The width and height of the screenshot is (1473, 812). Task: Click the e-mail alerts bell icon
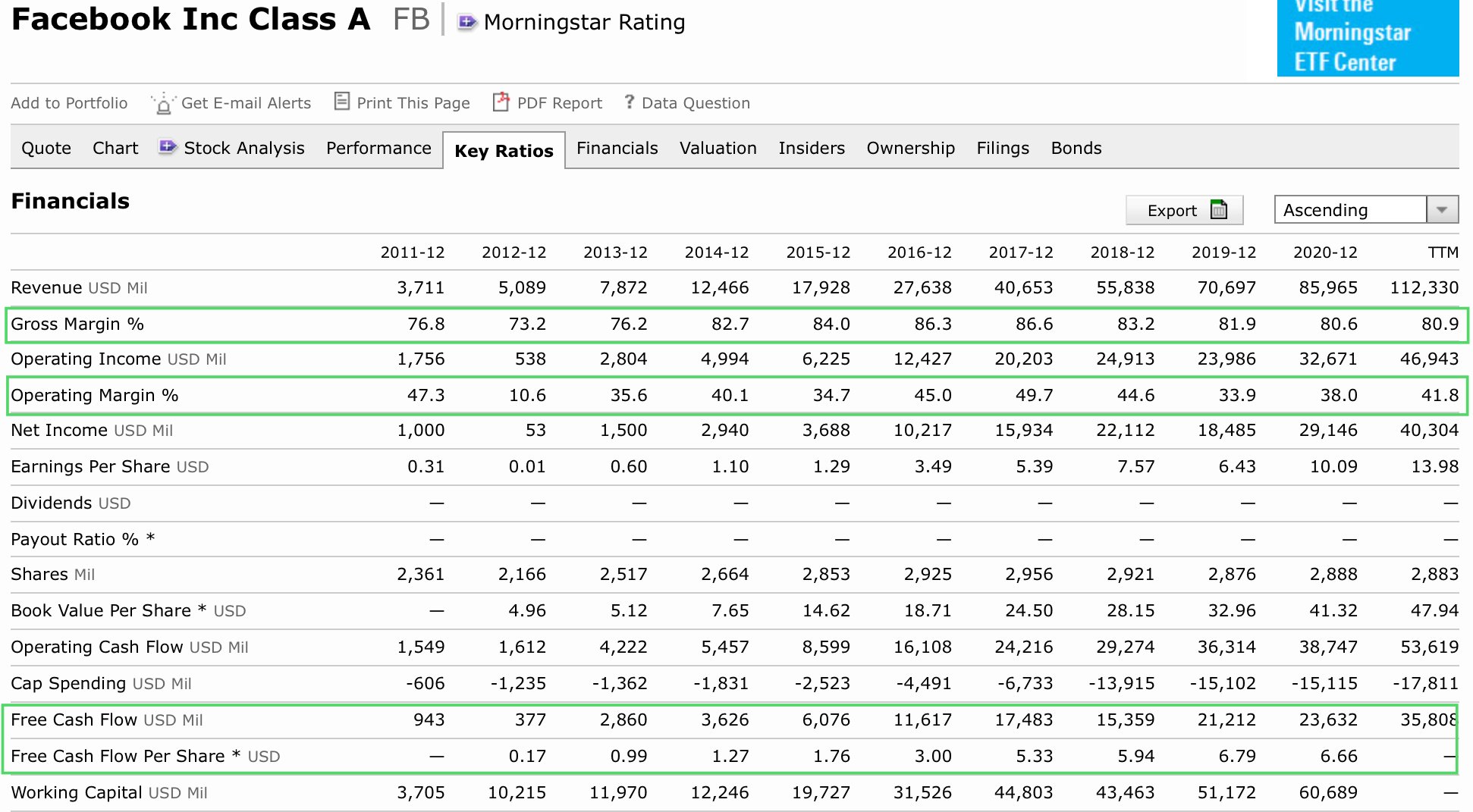[x=162, y=103]
